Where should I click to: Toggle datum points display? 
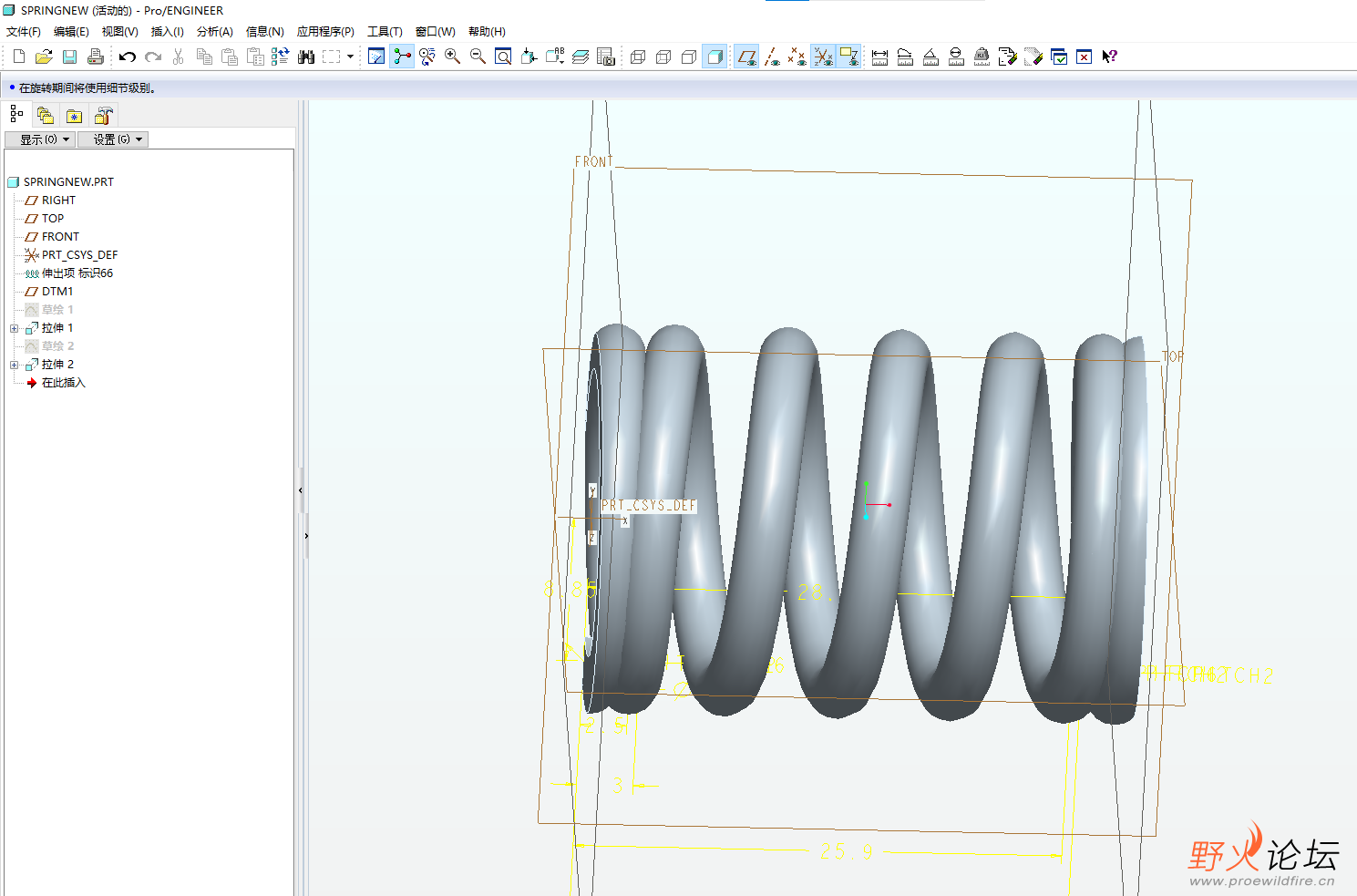pyautogui.click(x=797, y=57)
